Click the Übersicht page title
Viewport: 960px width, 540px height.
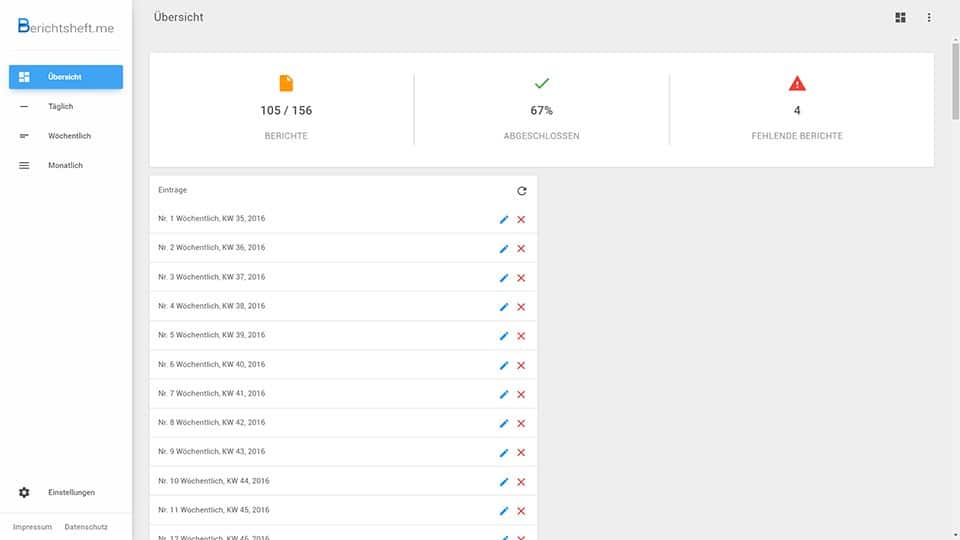(178, 17)
